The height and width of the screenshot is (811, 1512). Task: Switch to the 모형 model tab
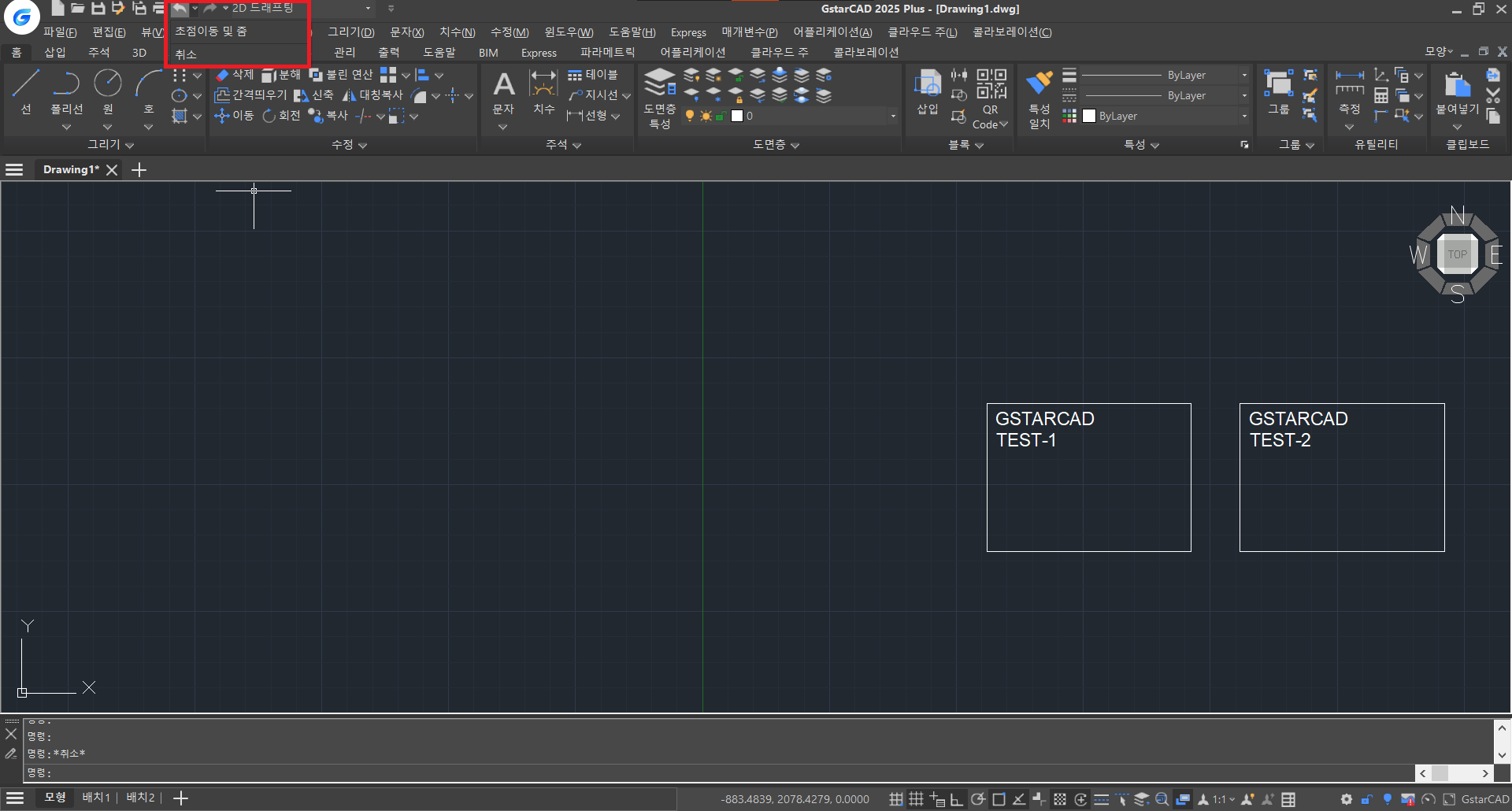[x=55, y=798]
